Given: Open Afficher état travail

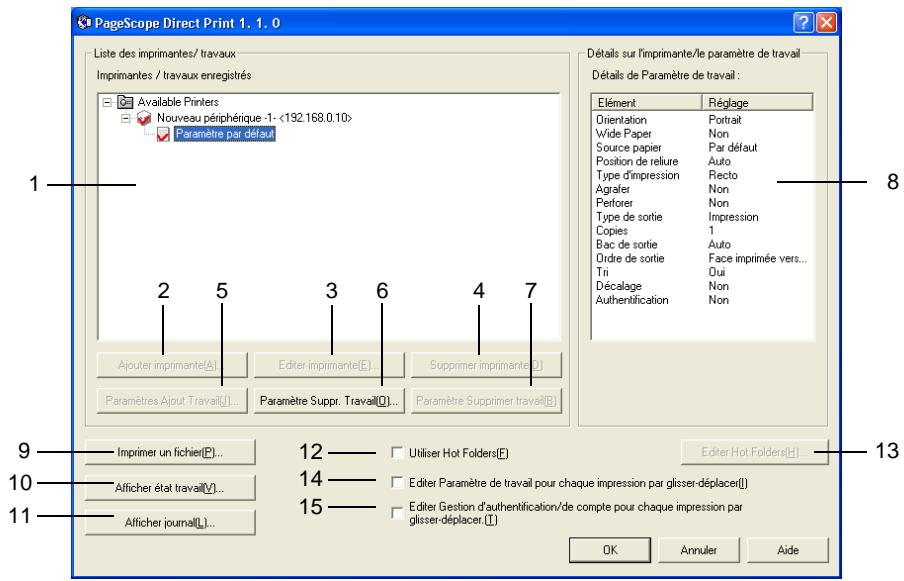Looking at the screenshot, I should (x=170, y=488).
